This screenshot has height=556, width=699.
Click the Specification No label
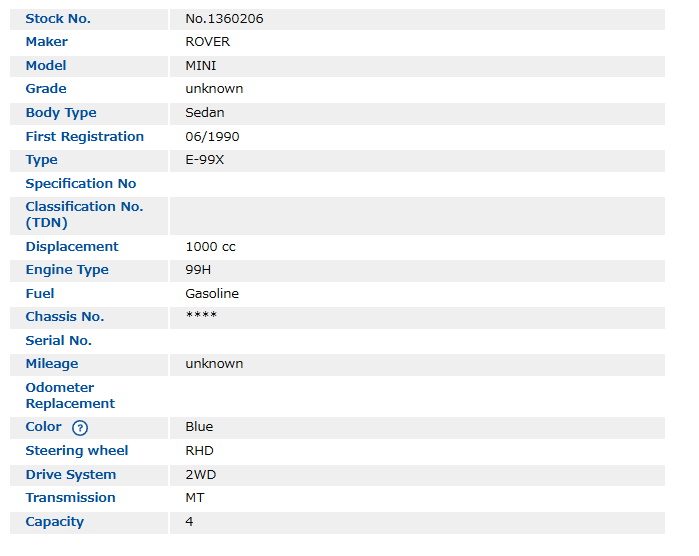(x=81, y=184)
